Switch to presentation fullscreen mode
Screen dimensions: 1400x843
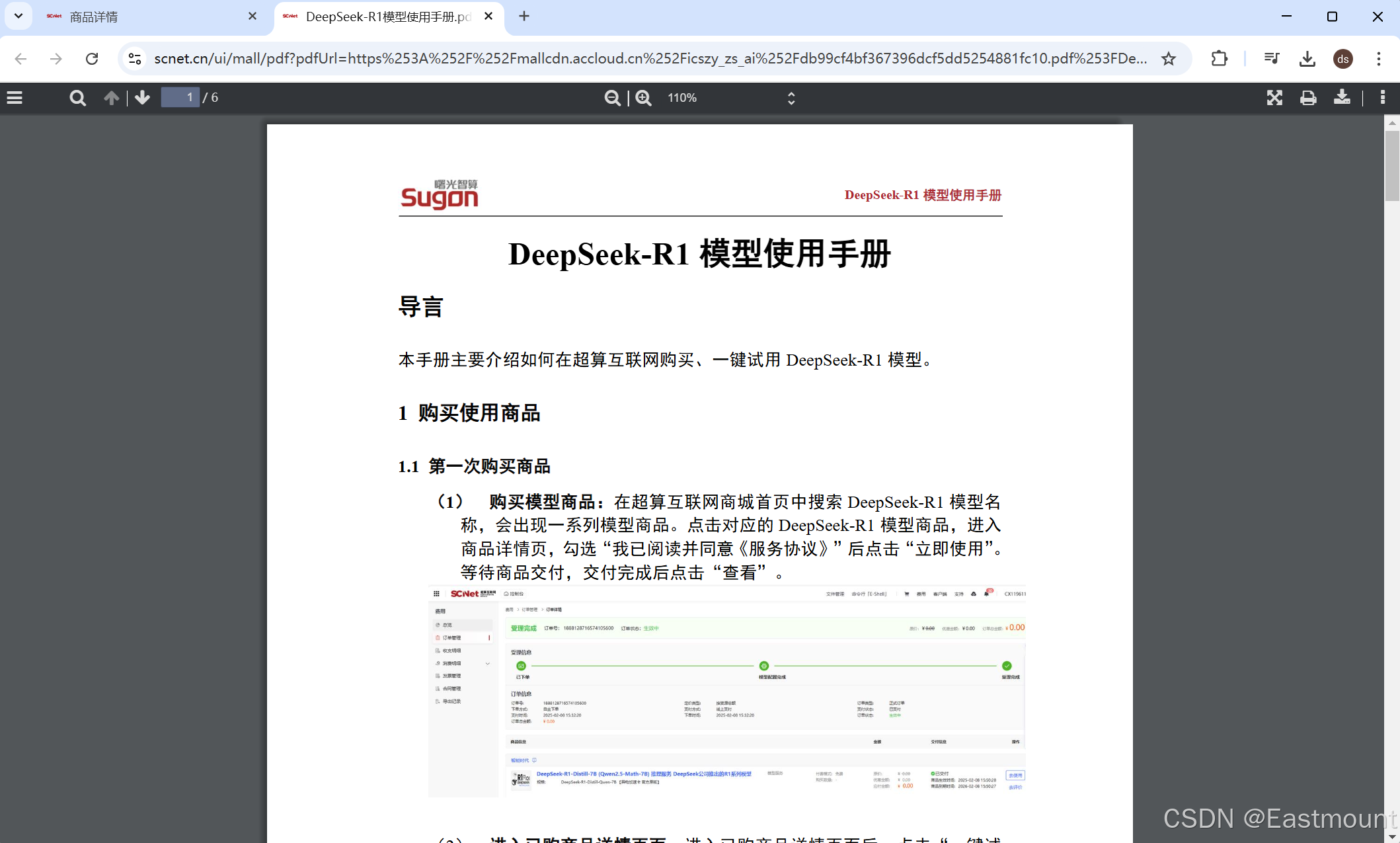click(1274, 98)
